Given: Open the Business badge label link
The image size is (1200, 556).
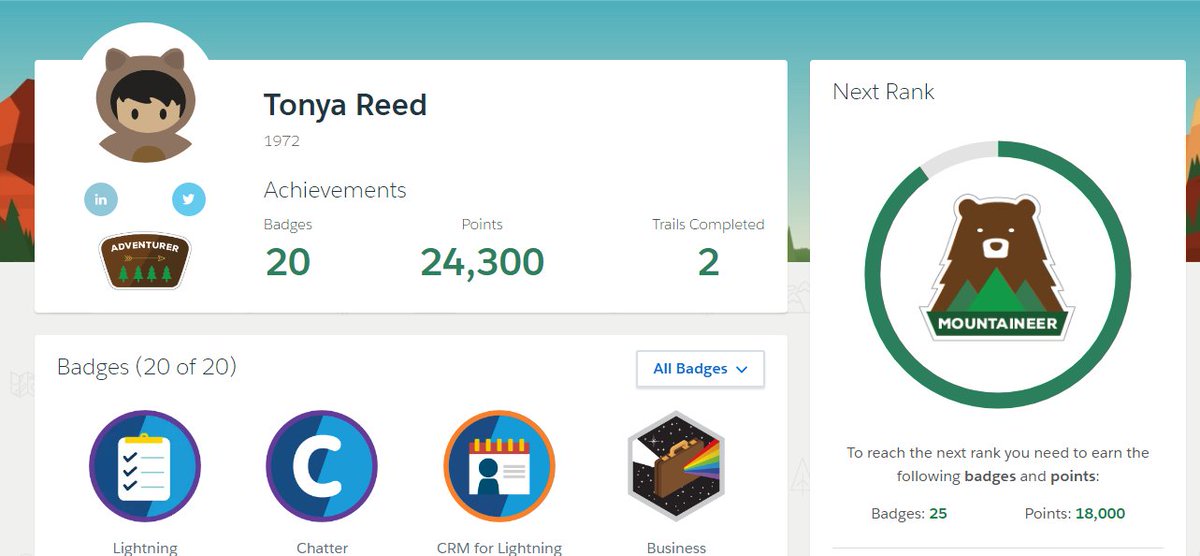Looking at the screenshot, I should [676, 548].
